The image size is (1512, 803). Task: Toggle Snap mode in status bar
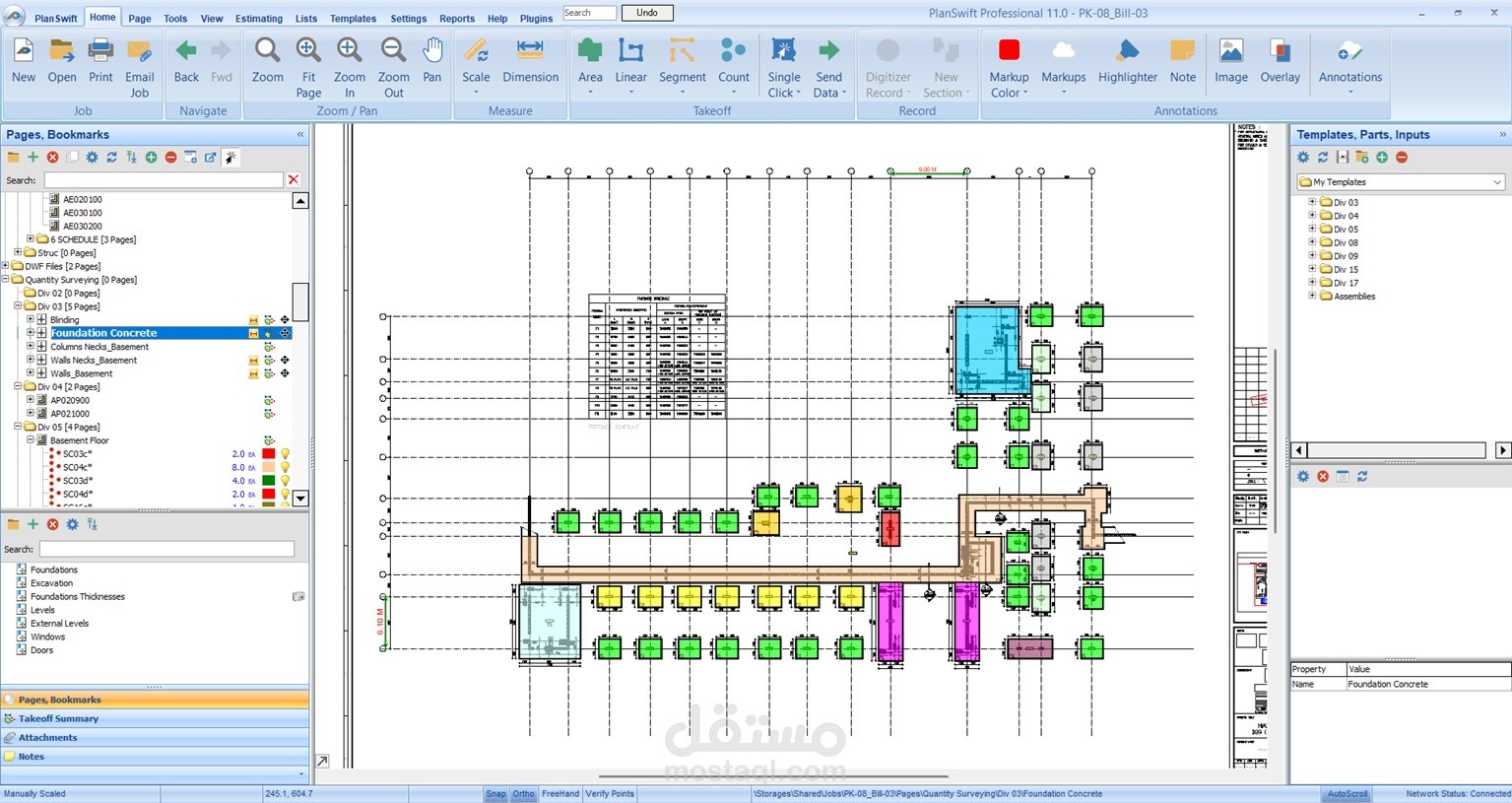pyautogui.click(x=495, y=794)
